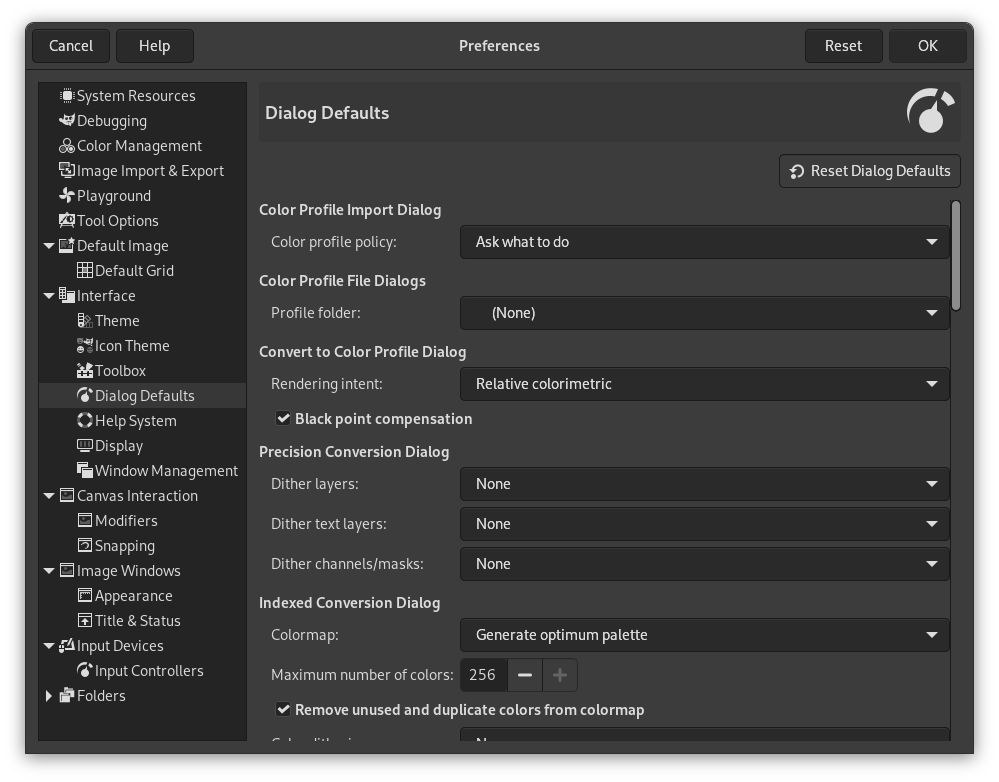Disable Black point compensation
This screenshot has height=782, width=999.
pos(283,418)
